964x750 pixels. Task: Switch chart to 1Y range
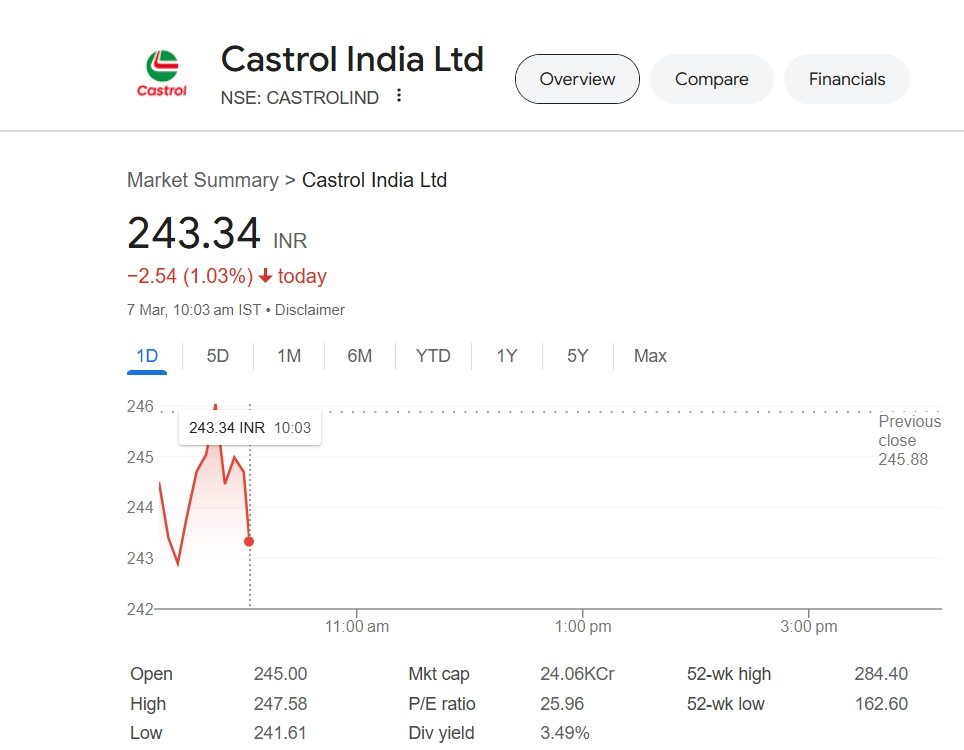tap(507, 356)
